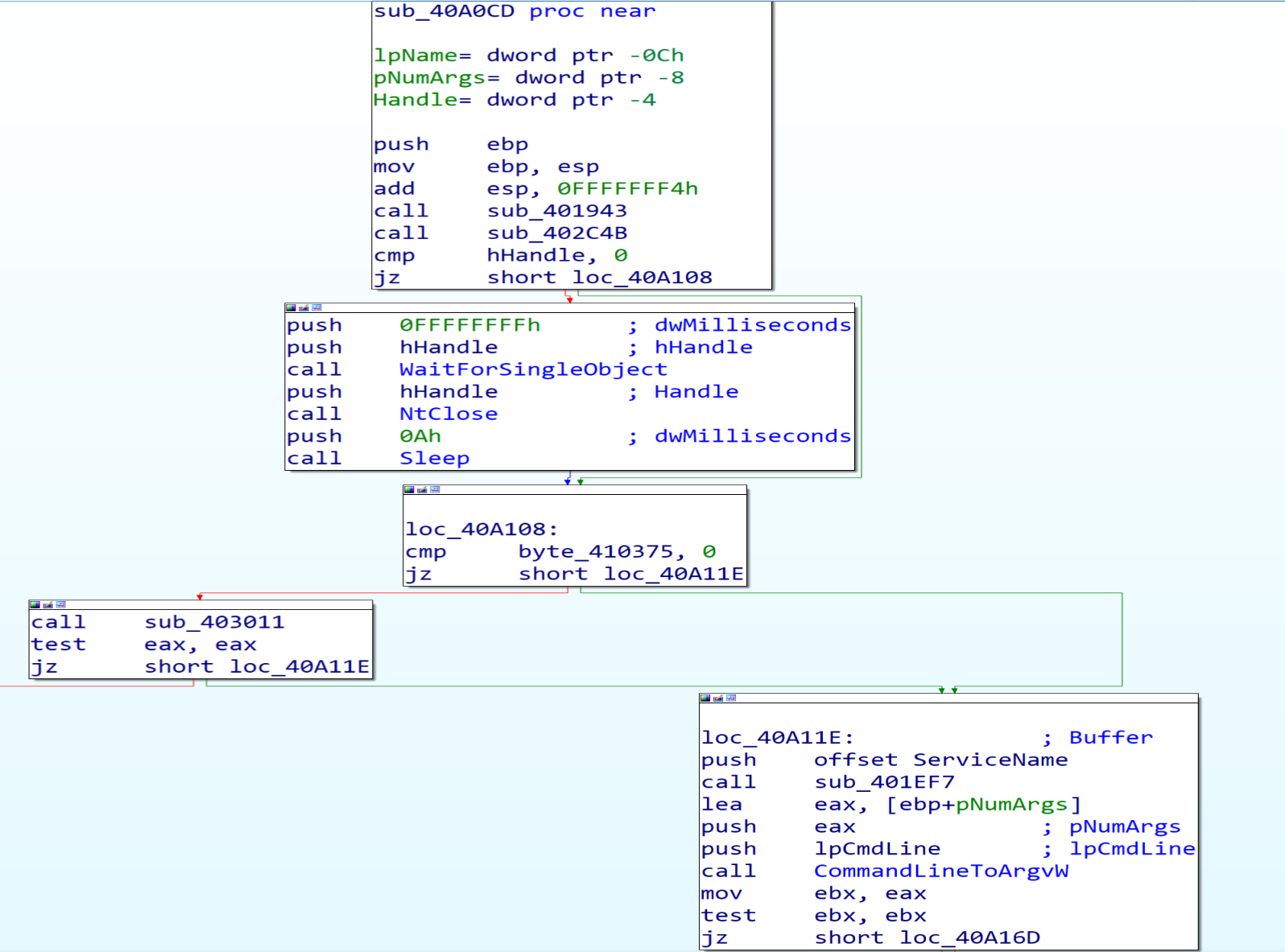
Task: Click the third title icon on the loc_40A108 node
Action: 435,489
